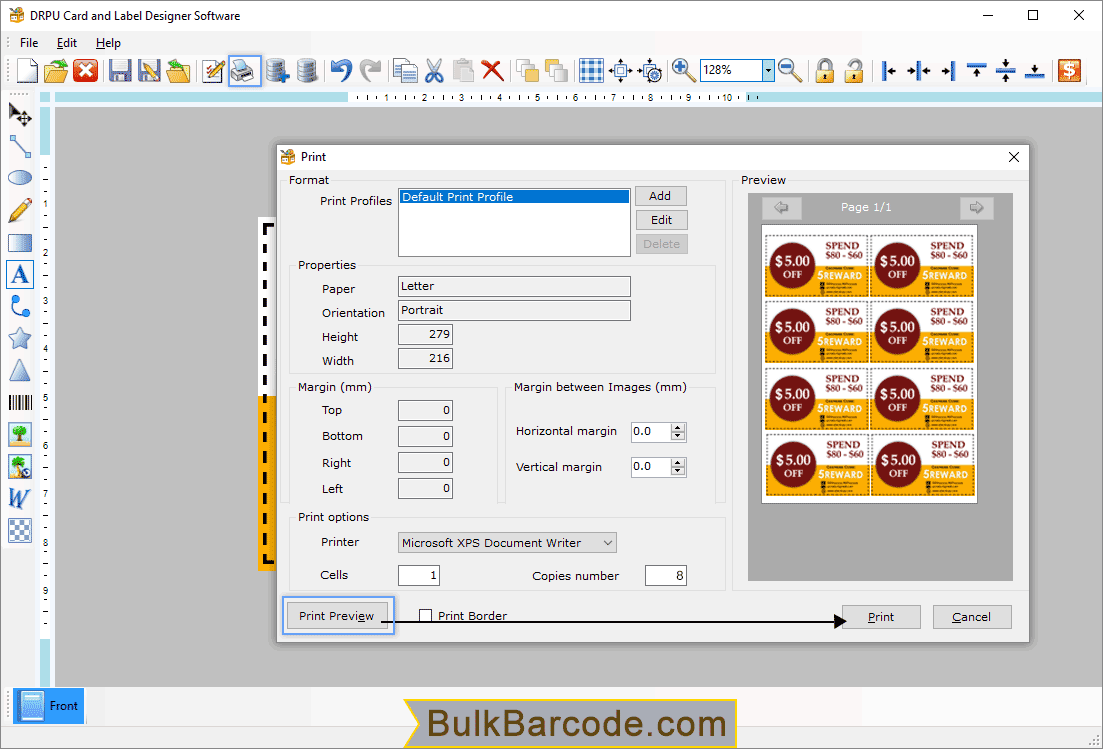This screenshot has width=1103, height=749.
Task: Paste from clipboard toolbar icon
Action: click(463, 70)
